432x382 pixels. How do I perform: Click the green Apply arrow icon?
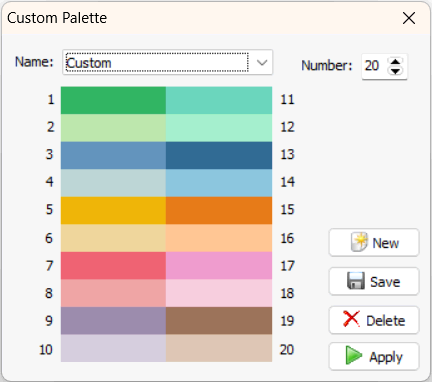[354, 355]
